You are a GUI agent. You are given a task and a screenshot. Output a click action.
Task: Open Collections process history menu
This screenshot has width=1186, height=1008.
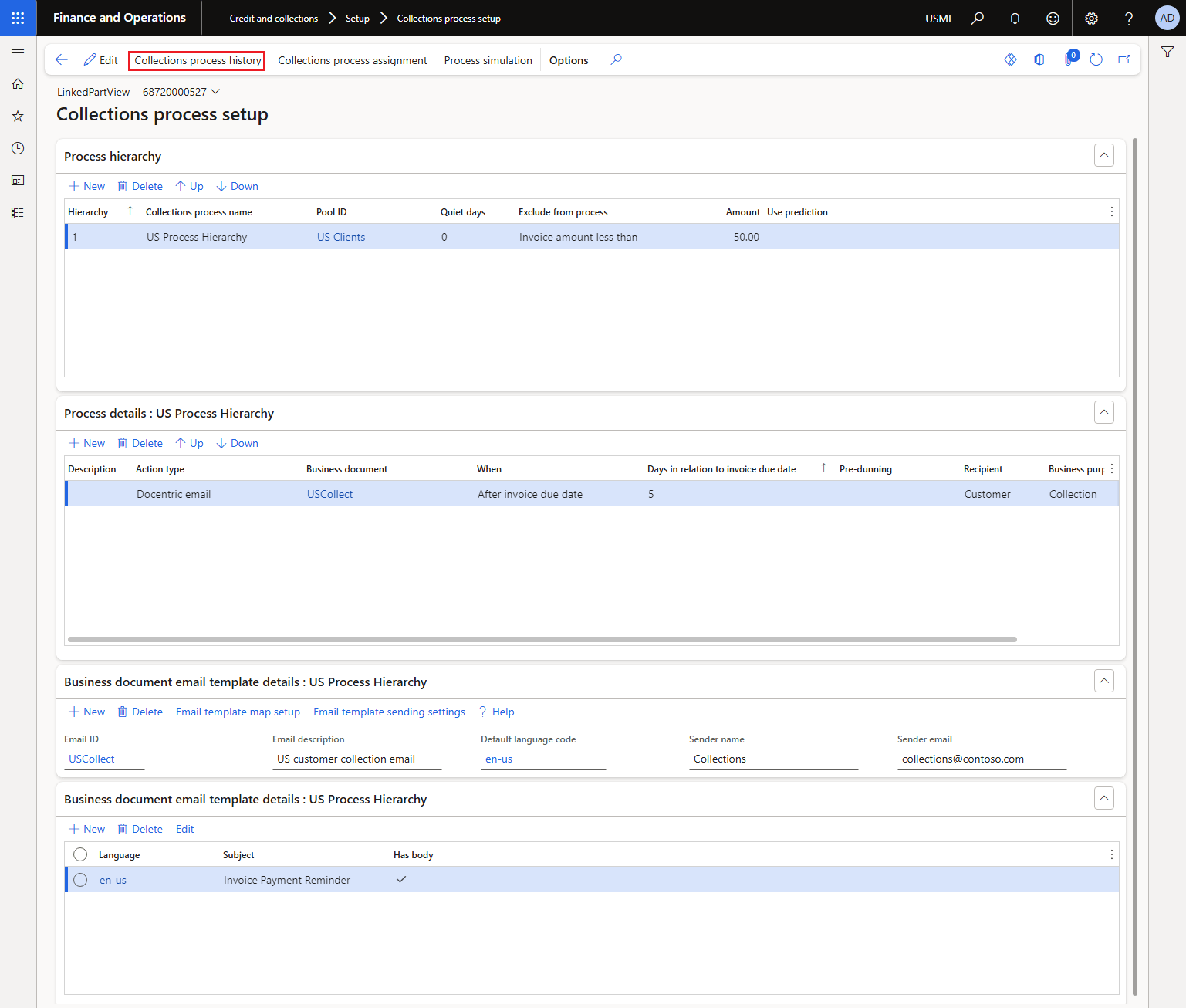[198, 60]
